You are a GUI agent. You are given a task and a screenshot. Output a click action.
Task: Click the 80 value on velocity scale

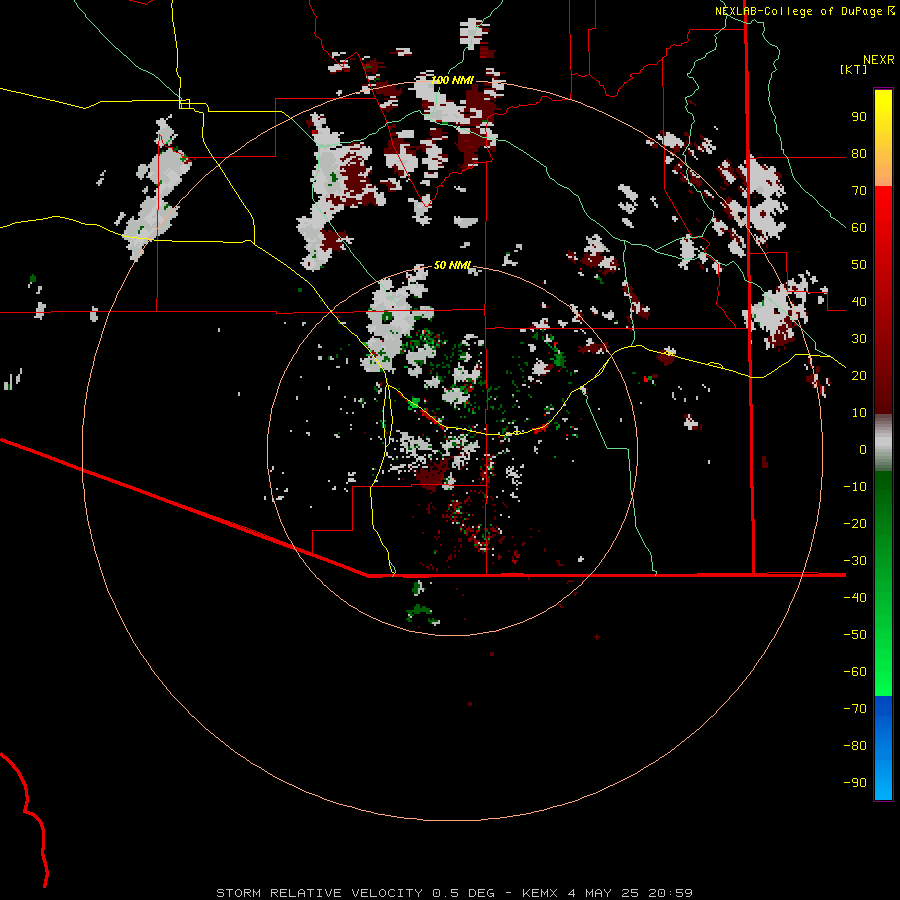(x=859, y=154)
